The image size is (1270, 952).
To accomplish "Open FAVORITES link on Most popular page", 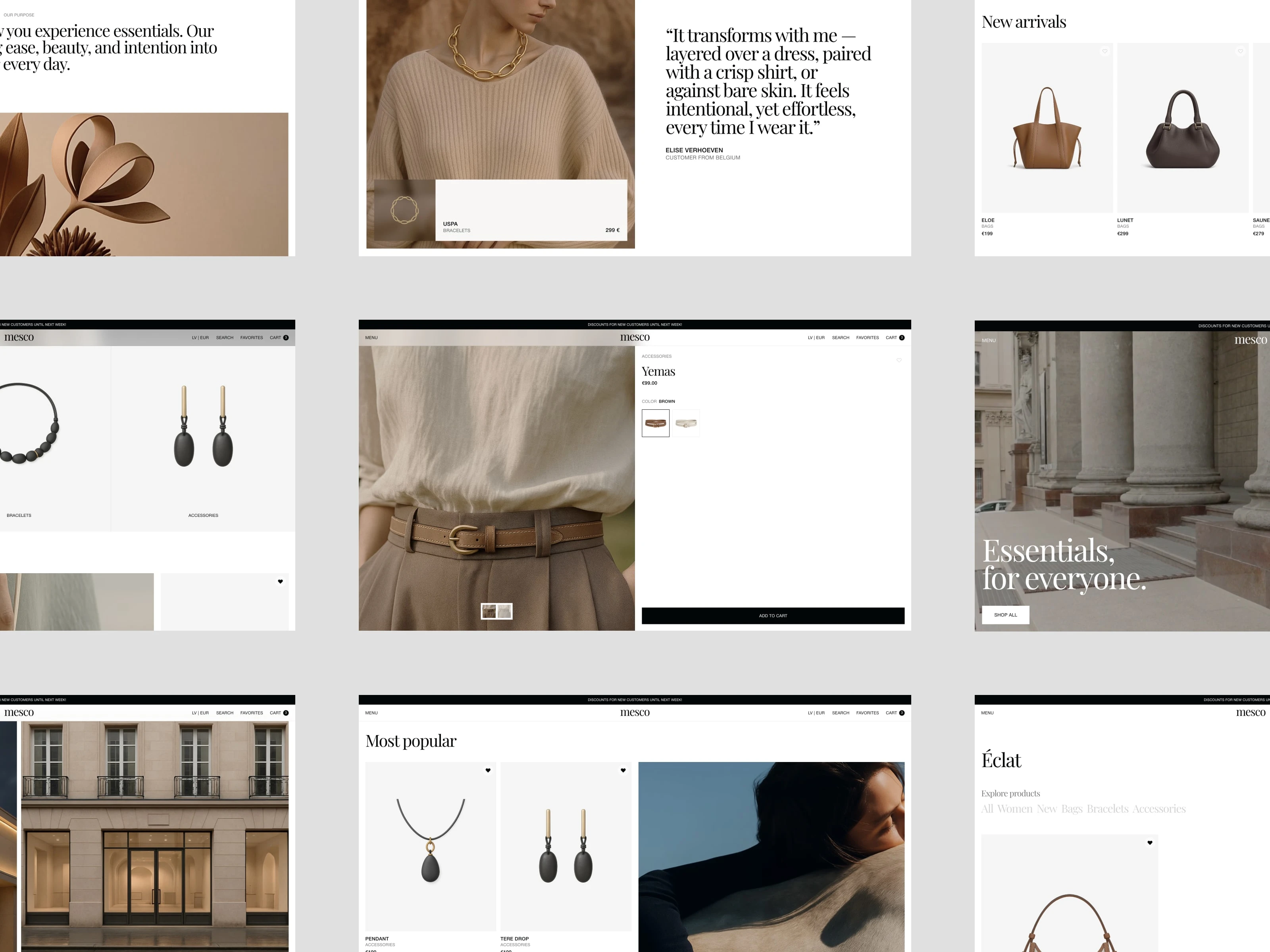I will tap(867, 713).
